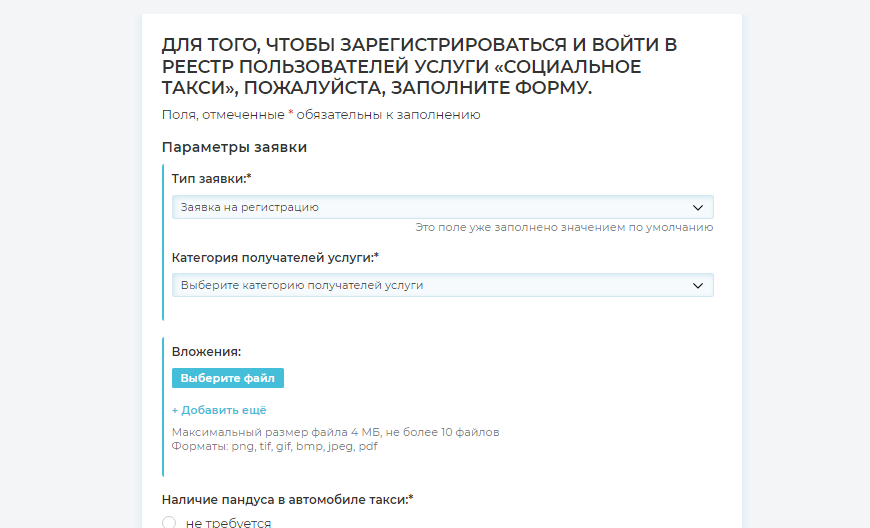870x528 pixels.
Task: Click the chevron arrow in 'Заявка на регистрацию' field
Action: (x=697, y=207)
